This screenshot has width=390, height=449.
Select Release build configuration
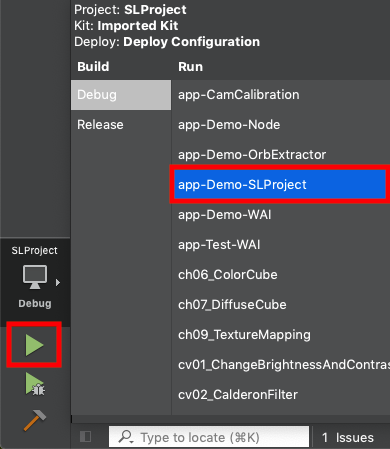tap(121, 125)
